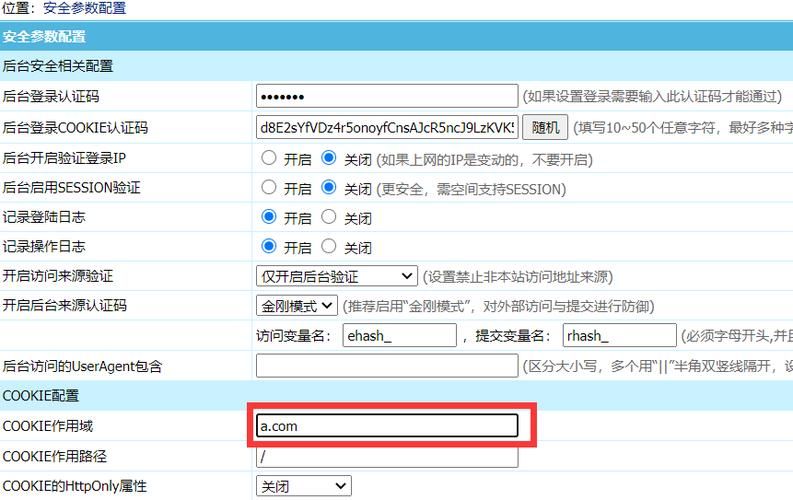793x500 pixels.
Task: Click the 安全参数配置 location link
Action: pos(84,8)
